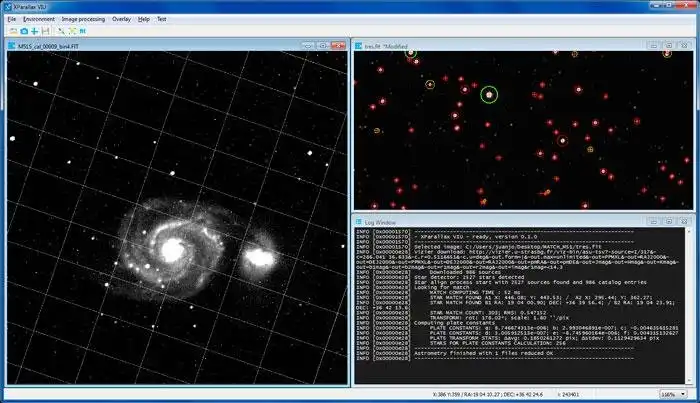
Task: Click the Log Window scrollbar up arrow
Action: [x=689, y=232]
